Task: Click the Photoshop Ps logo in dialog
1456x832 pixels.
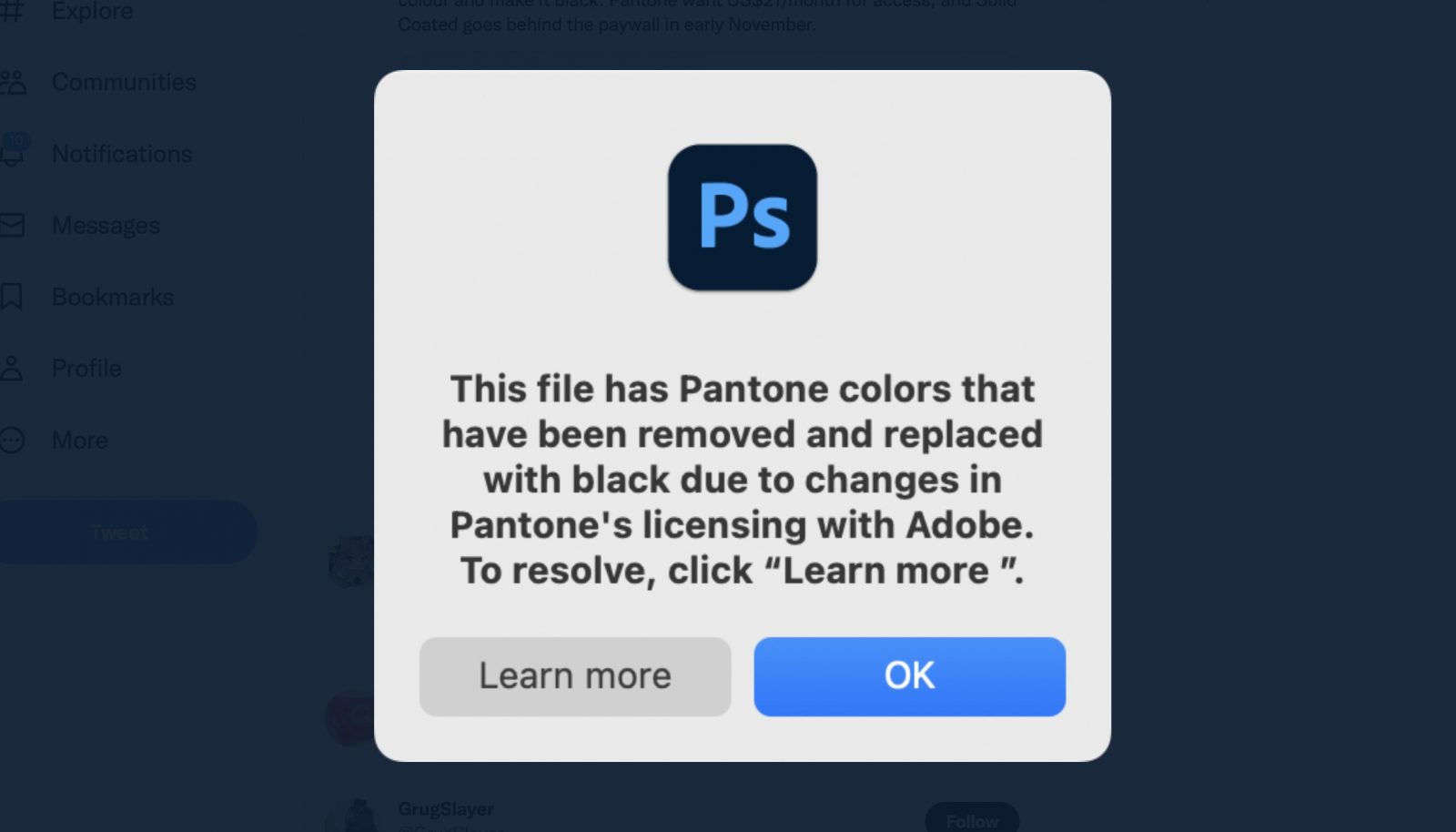Action: tap(742, 218)
